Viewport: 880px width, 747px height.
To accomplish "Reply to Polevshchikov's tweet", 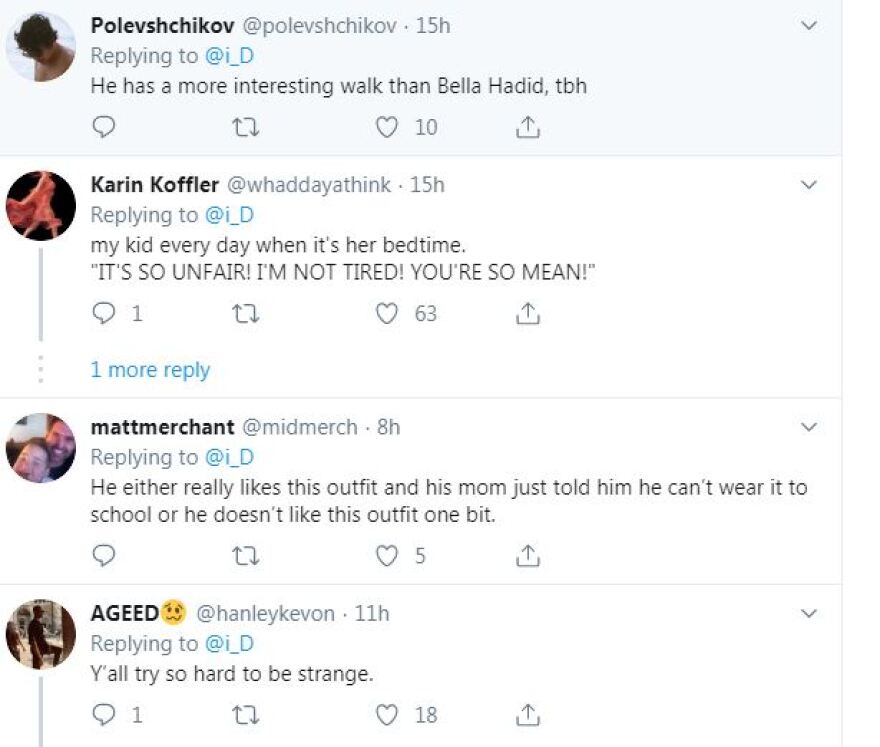I will click(x=104, y=127).
